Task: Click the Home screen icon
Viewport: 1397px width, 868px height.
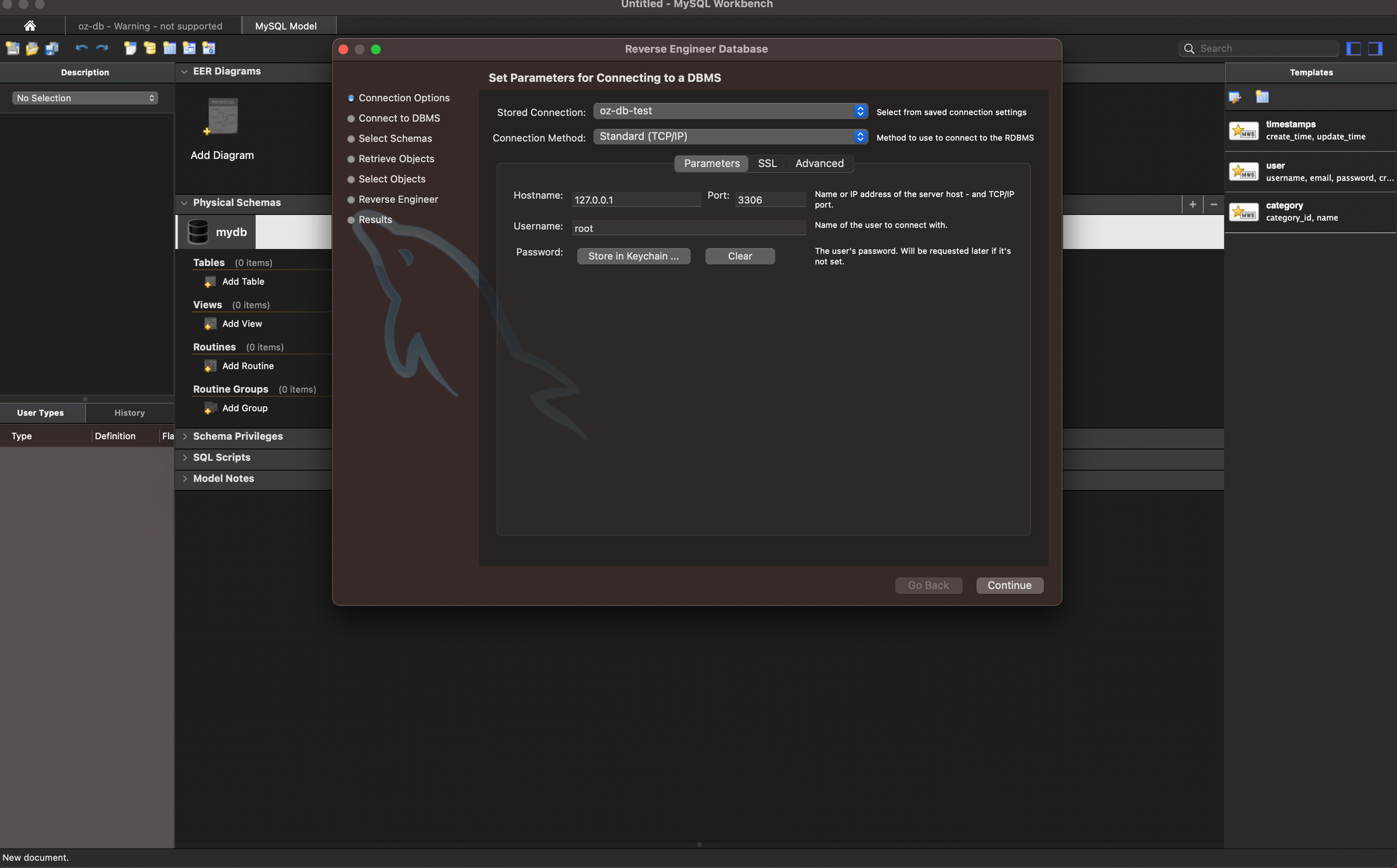Action: pos(29,26)
